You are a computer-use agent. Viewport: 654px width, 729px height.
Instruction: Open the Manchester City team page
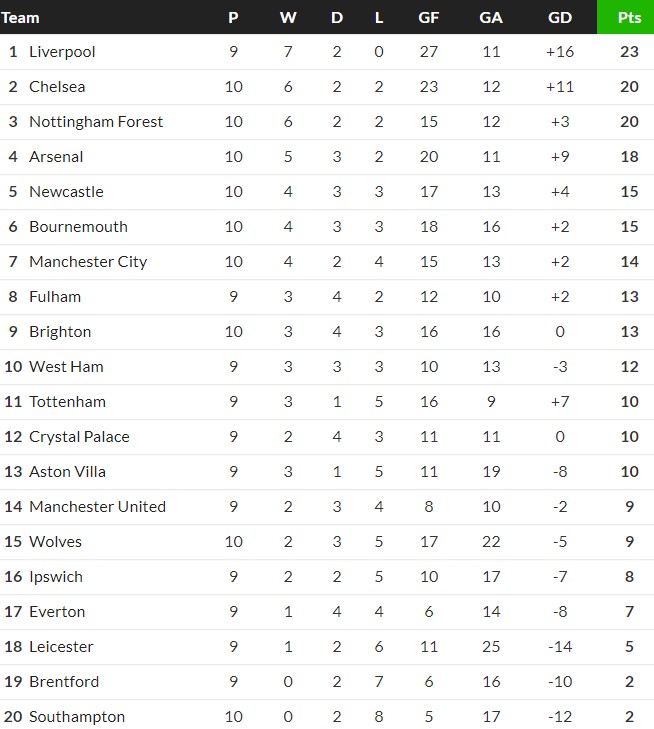tap(88, 262)
